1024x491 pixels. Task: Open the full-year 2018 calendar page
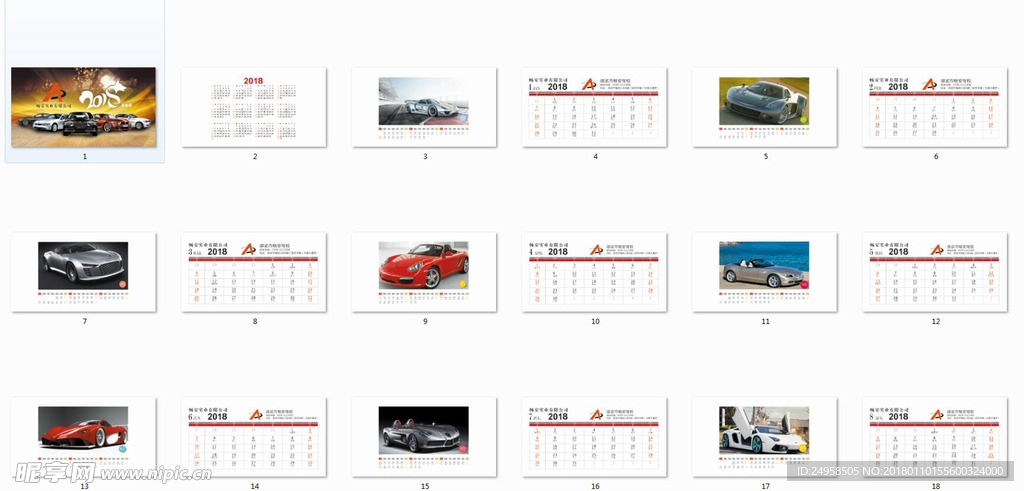[254, 107]
